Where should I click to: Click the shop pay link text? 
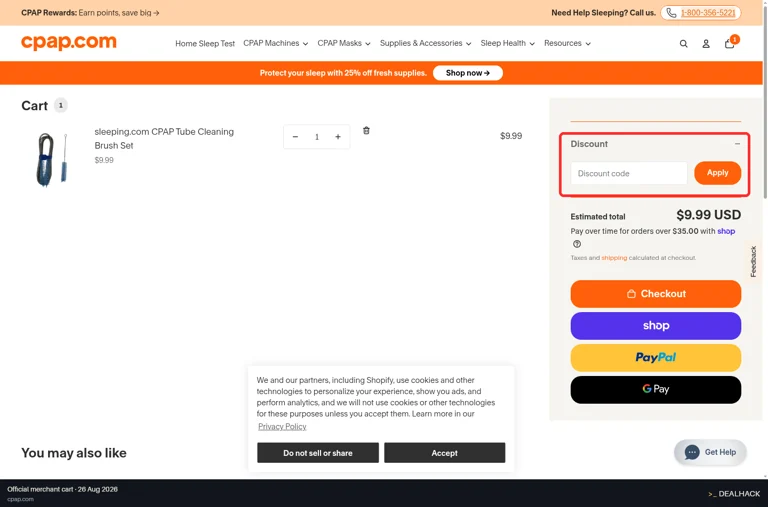point(726,231)
